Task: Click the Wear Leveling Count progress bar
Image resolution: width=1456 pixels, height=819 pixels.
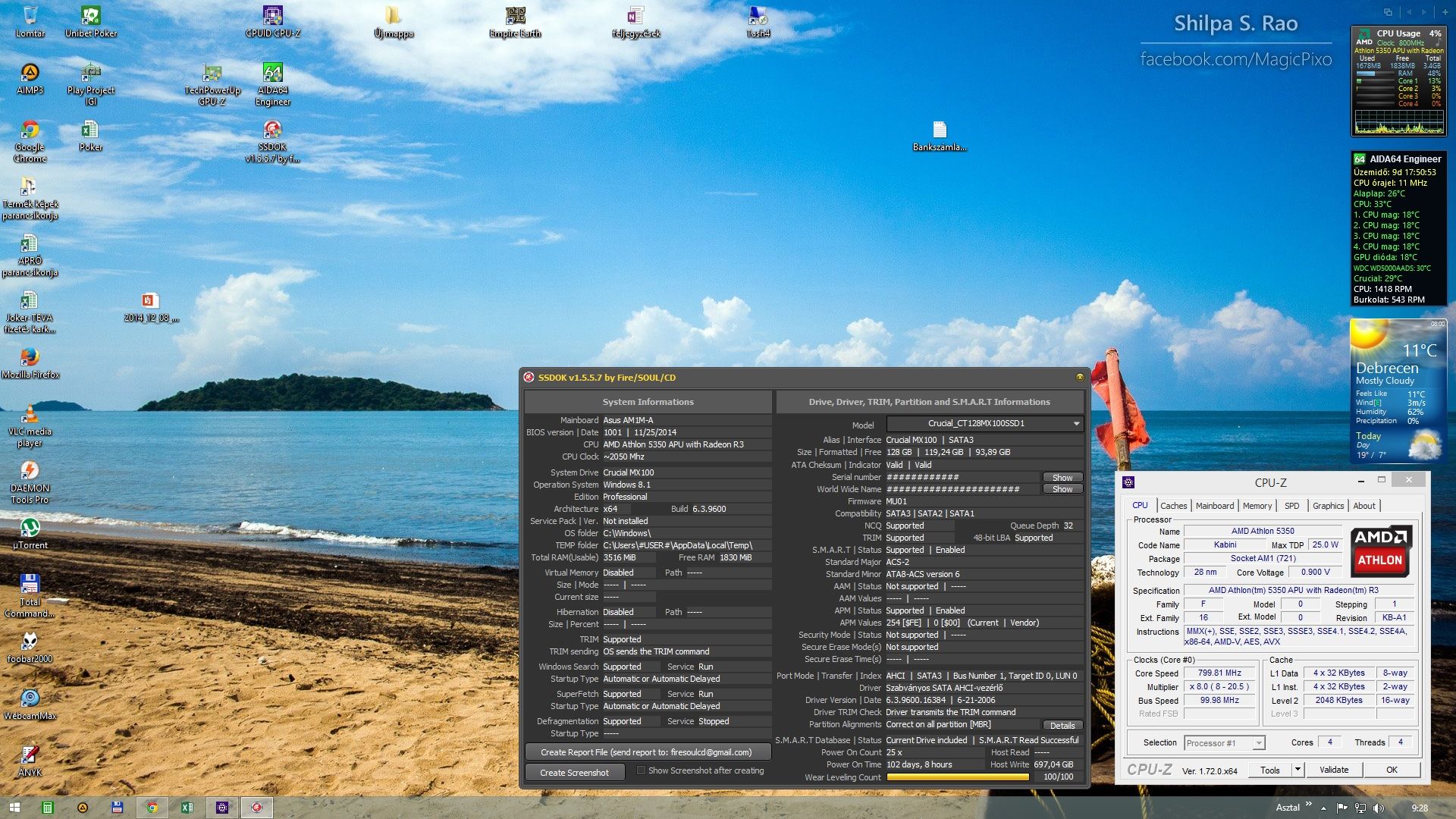Action: tap(958, 777)
